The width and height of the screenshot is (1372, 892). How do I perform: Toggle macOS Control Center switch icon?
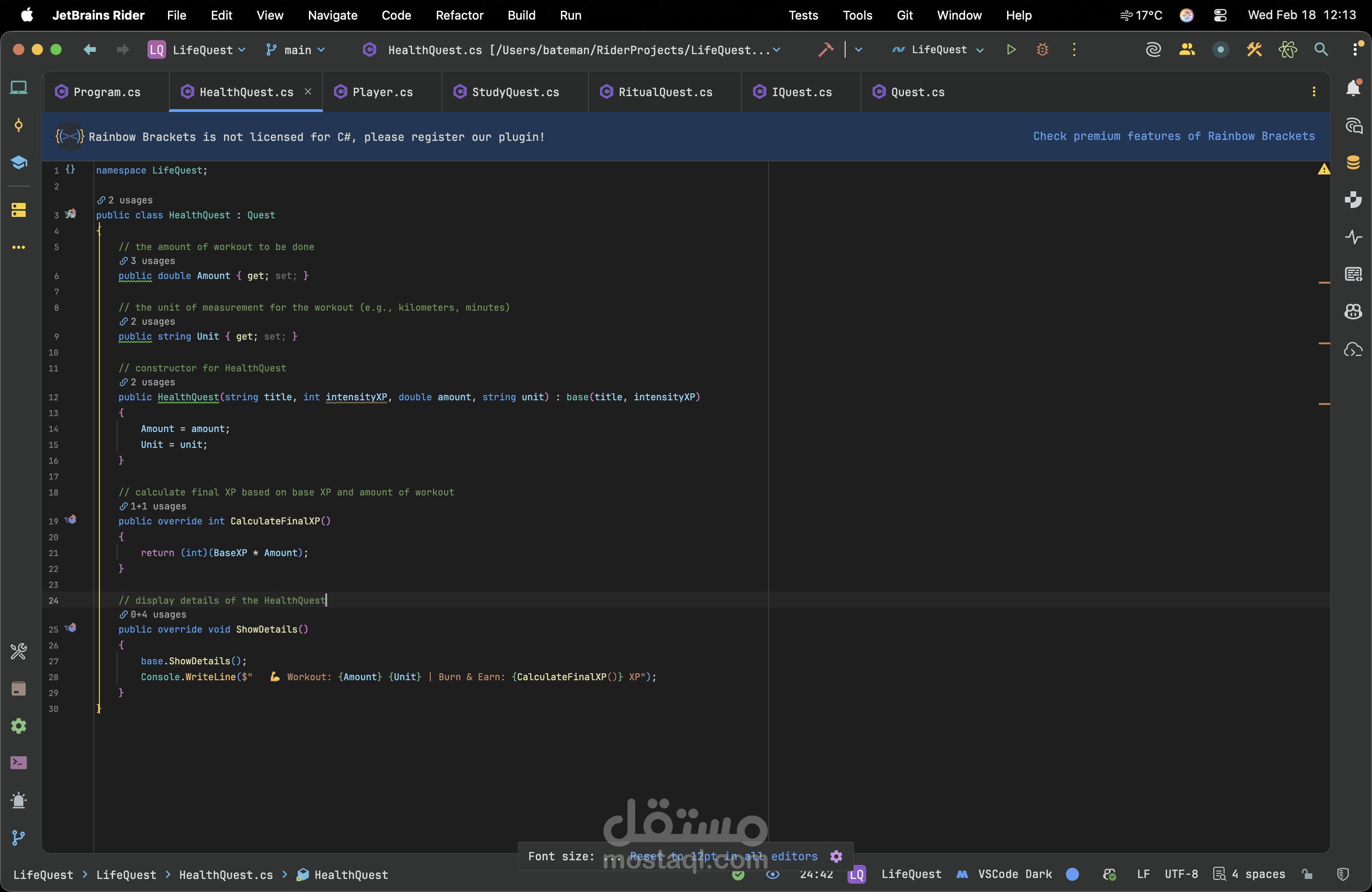[1220, 15]
